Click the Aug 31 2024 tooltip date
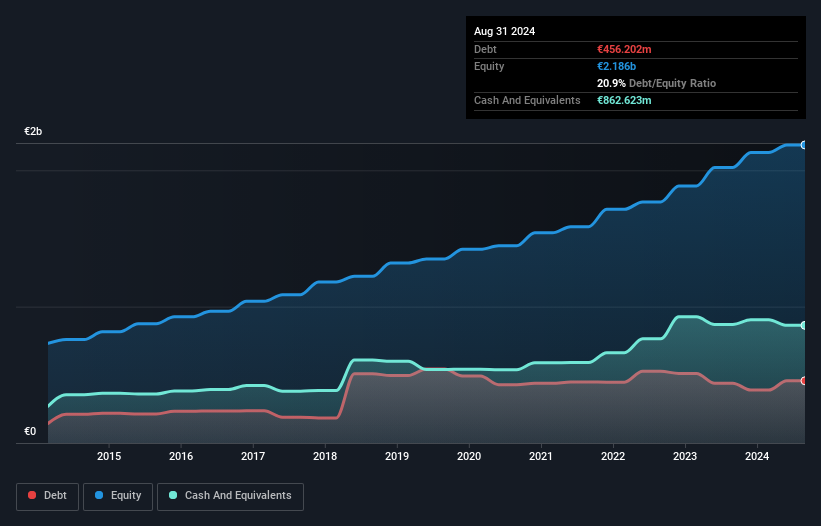The height and width of the screenshot is (526, 821). coord(504,31)
